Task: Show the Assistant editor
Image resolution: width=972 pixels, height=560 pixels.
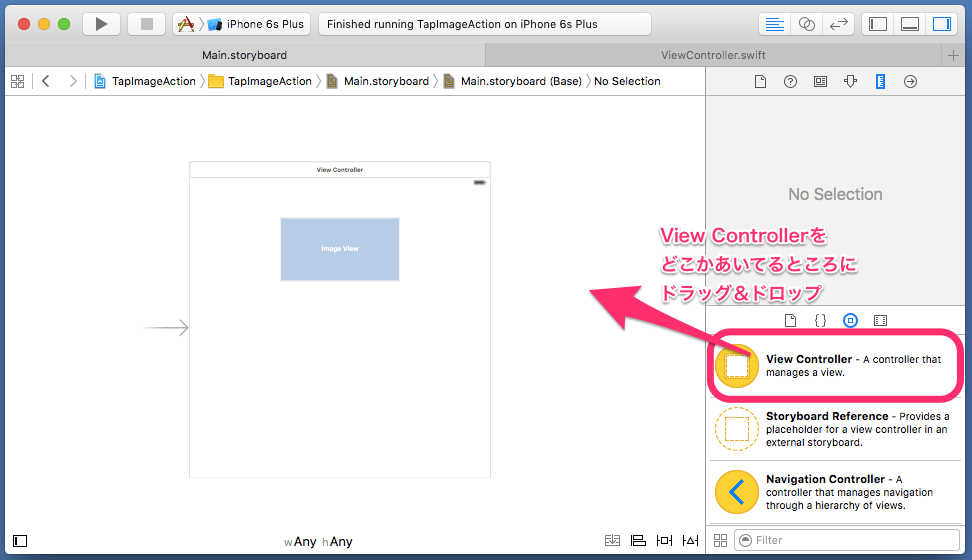Action: pyautogui.click(x=806, y=24)
